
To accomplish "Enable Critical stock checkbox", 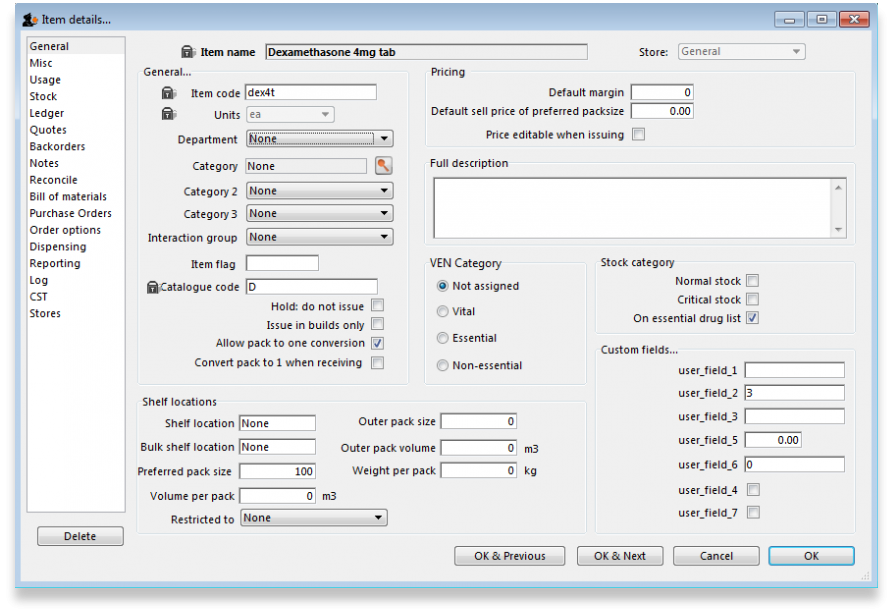I will tap(752, 300).
